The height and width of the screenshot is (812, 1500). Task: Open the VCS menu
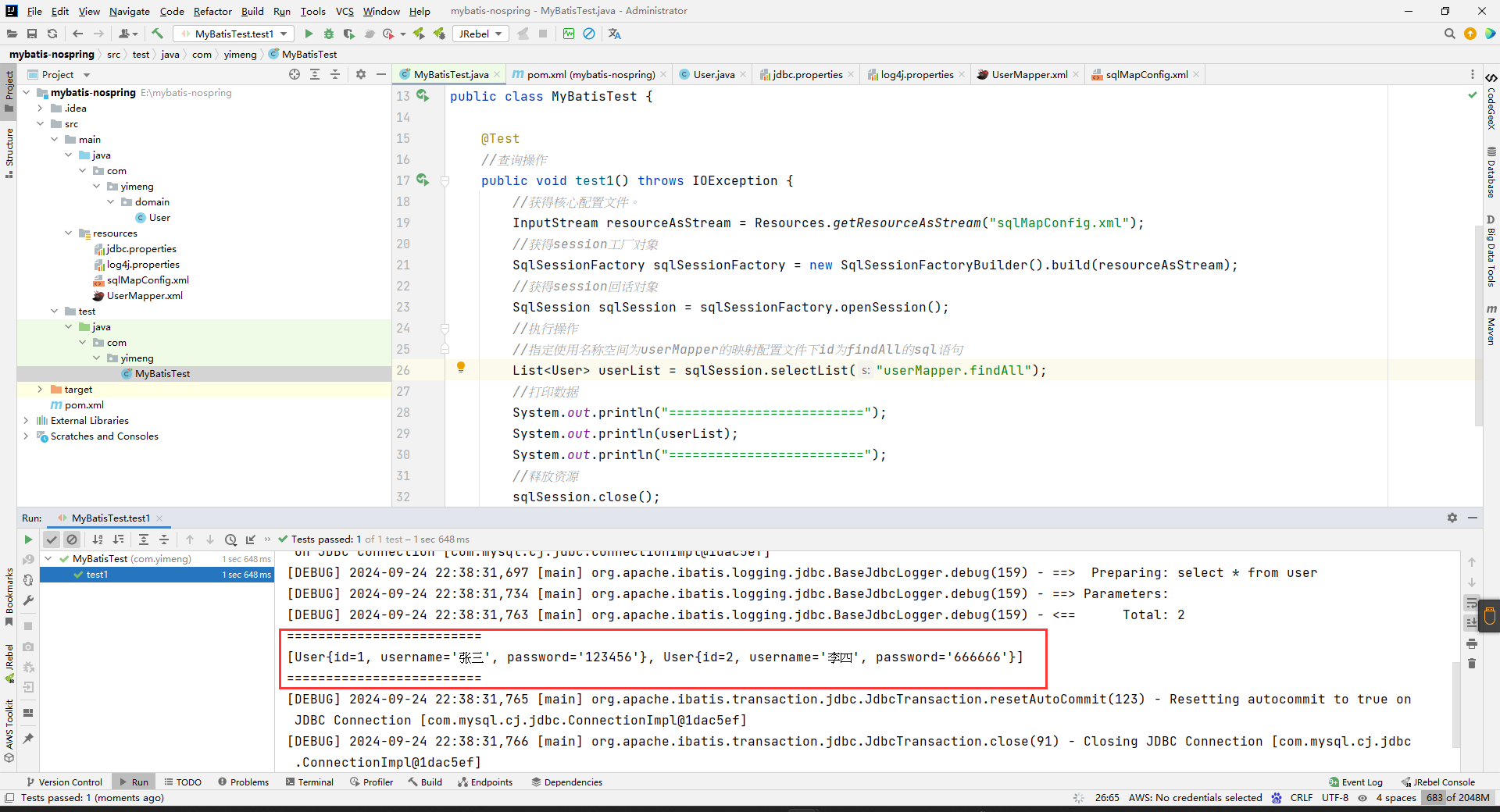[x=345, y=11]
